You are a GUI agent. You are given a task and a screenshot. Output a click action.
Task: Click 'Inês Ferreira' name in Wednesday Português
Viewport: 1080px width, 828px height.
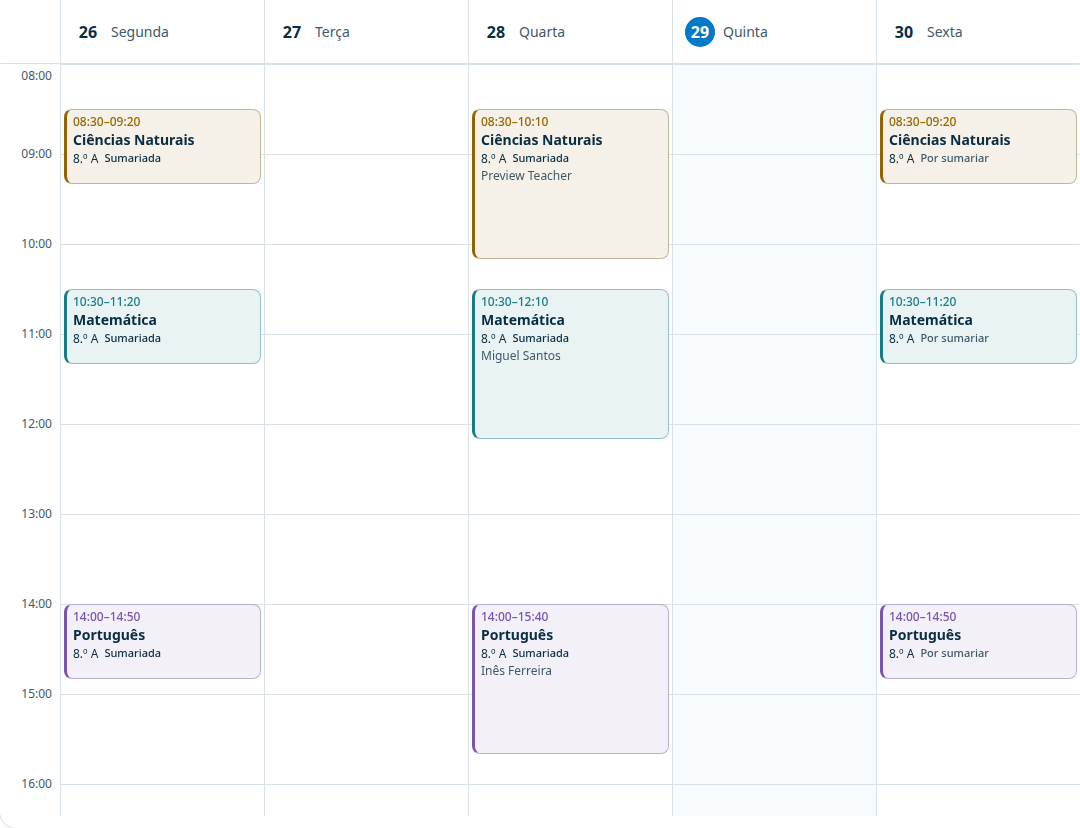click(x=516, y=671)
